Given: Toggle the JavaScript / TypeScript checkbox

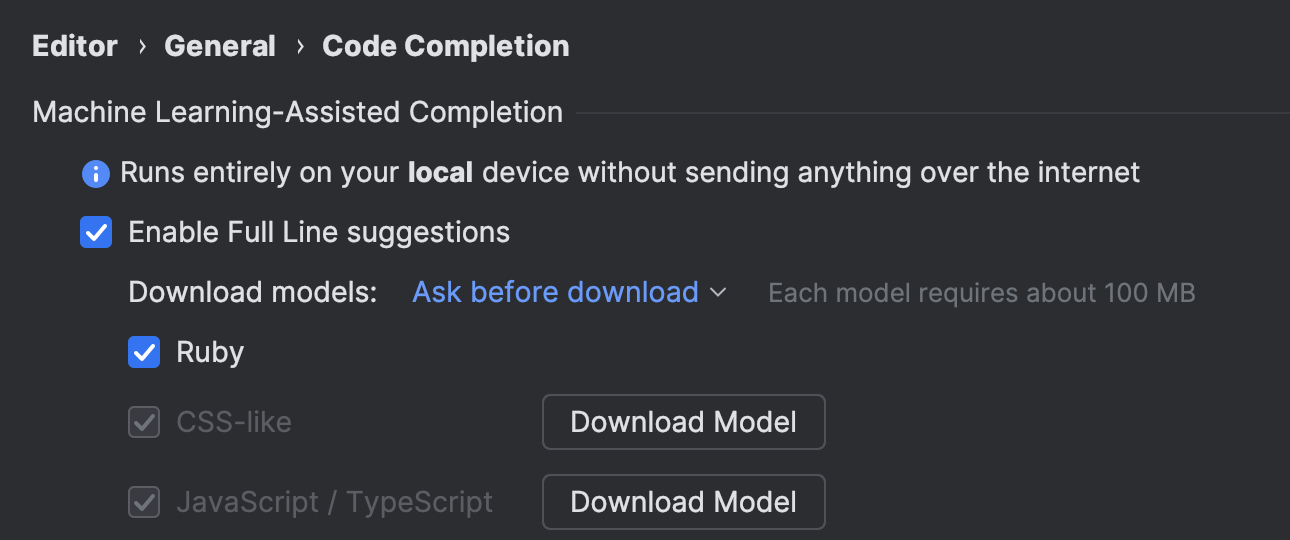Looking at the screenshot, I should click(x=144, y=502).
